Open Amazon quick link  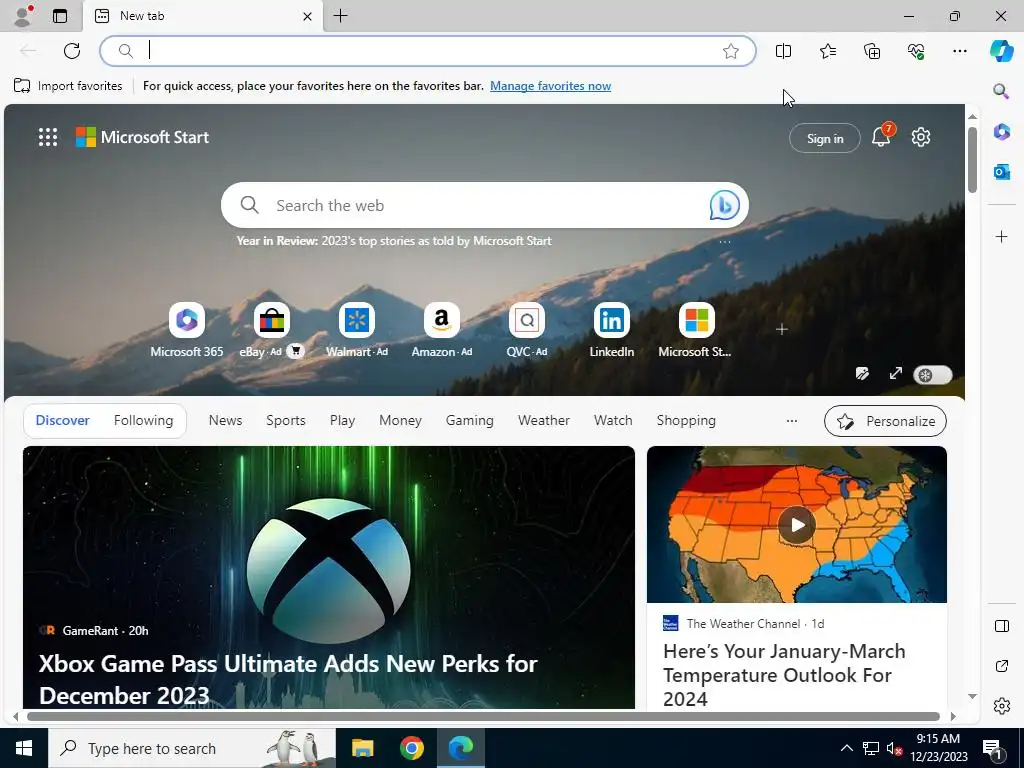tap(441, 330)
